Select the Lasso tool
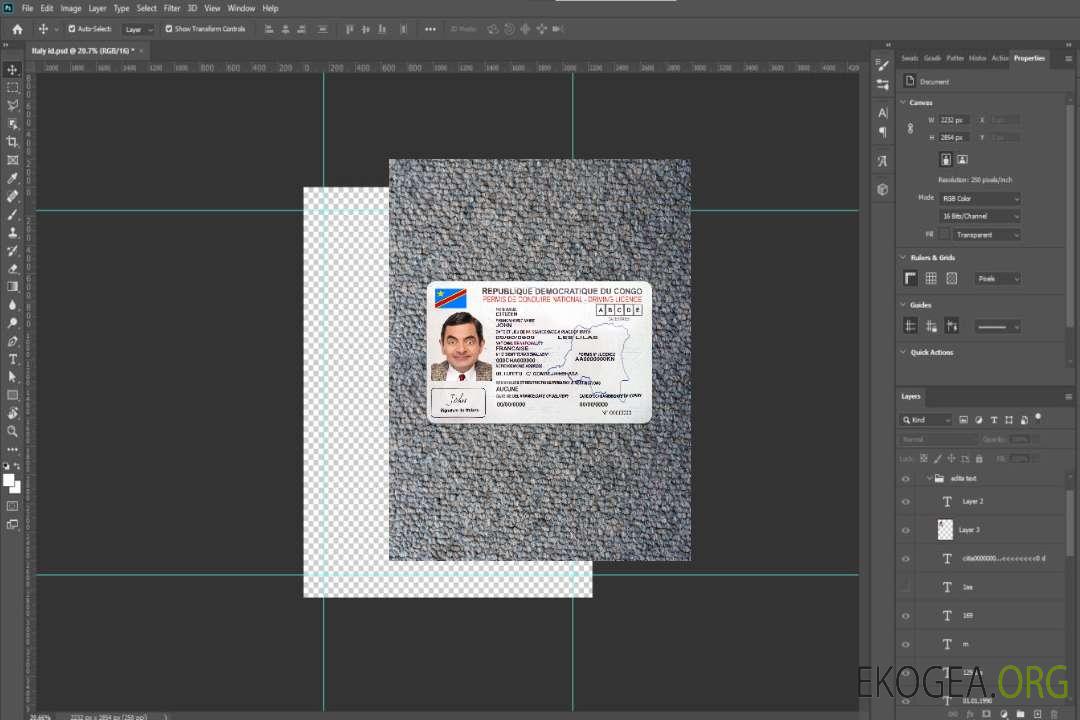The width and height of the screenshot is (1080, 720). (12, 105)
